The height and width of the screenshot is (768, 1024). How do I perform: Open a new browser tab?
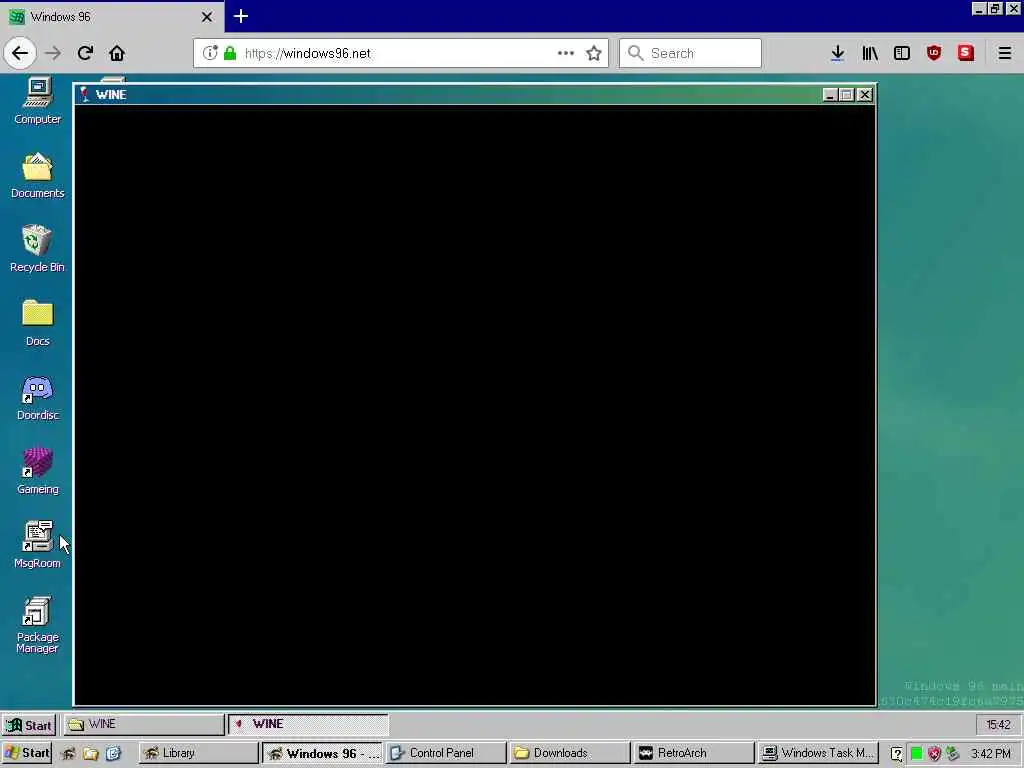[x=241, y=16]
